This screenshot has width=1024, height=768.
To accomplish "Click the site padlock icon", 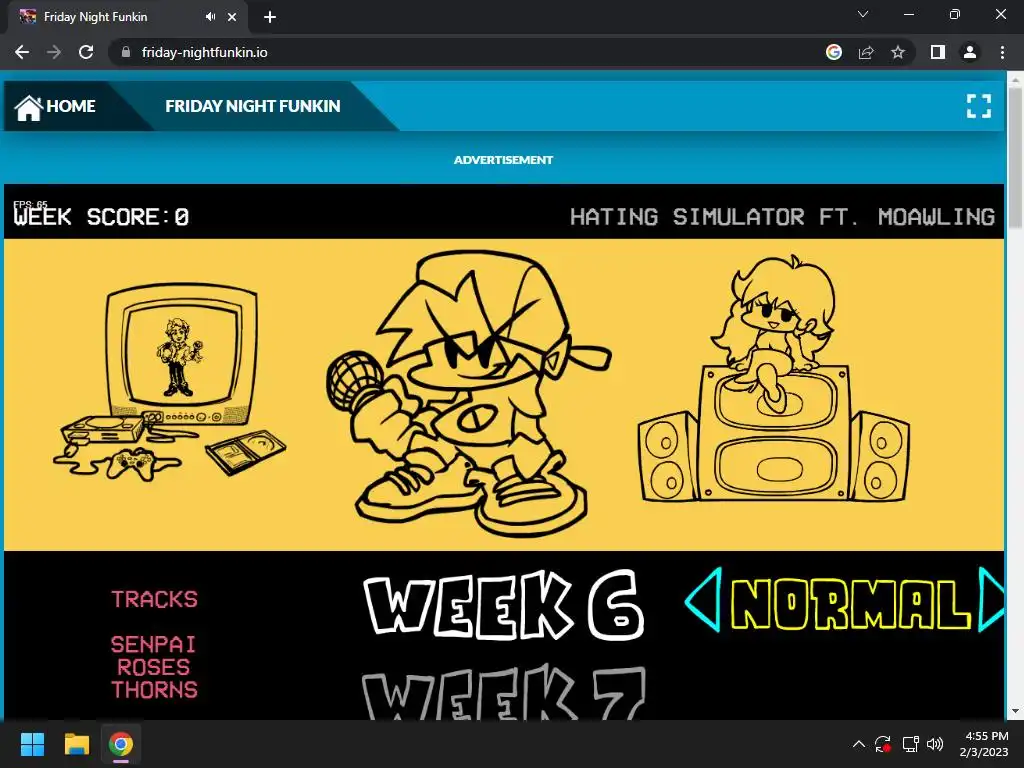I will pyautogui.click(x=126, y=52).
